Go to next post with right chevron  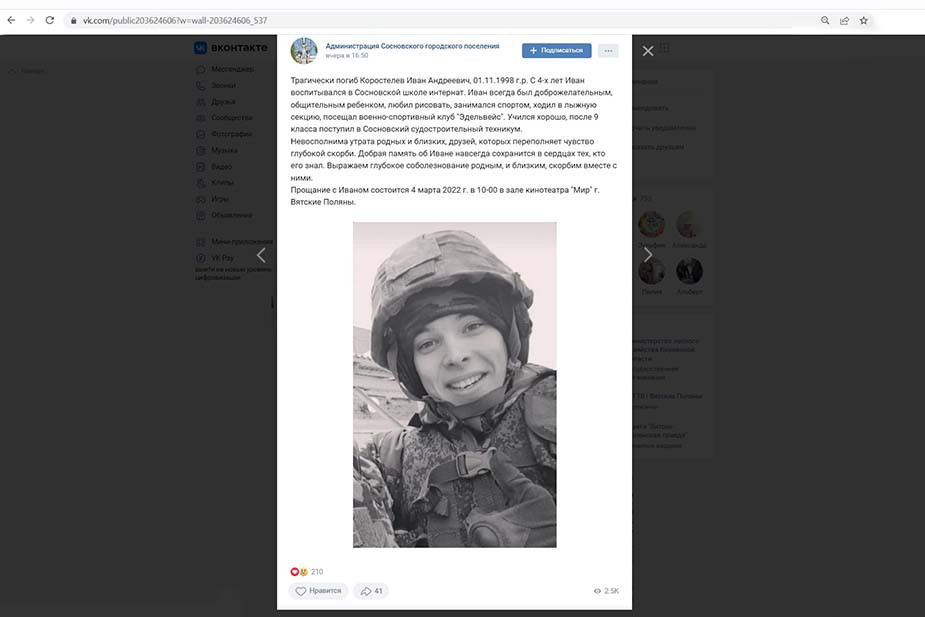pyautogui.click(x=648, y=255)
